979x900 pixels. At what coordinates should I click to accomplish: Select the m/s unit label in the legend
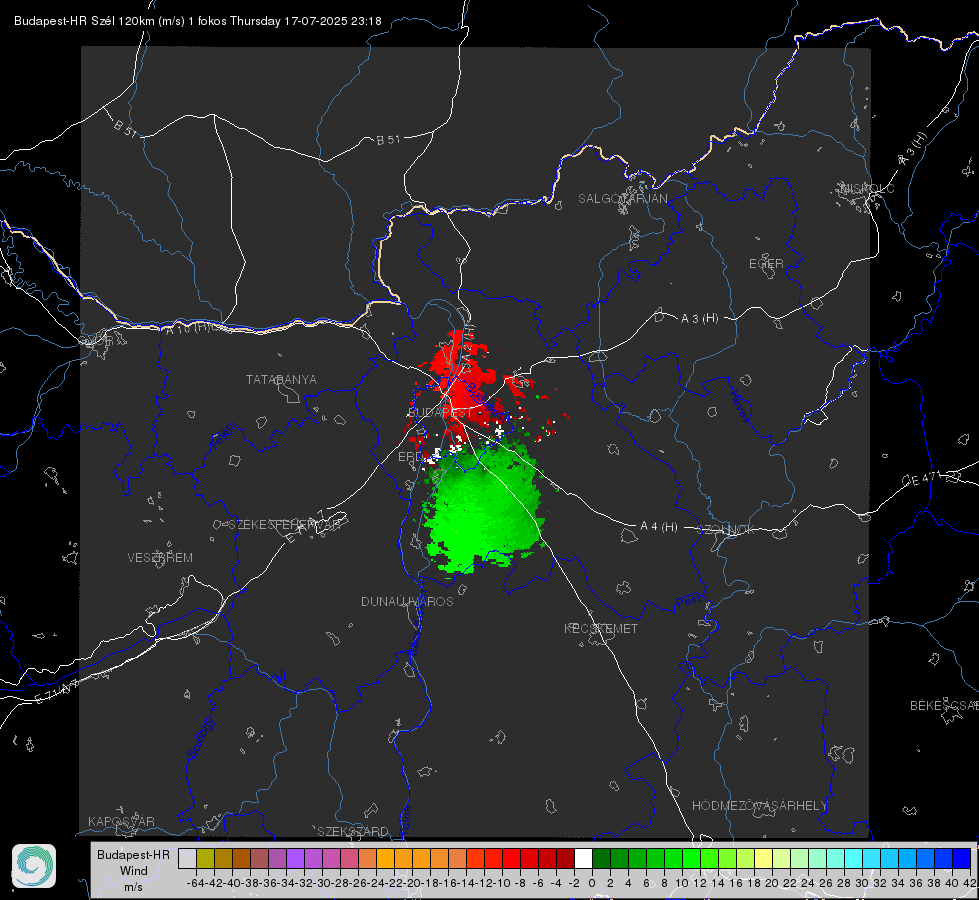tap(134, 887)
